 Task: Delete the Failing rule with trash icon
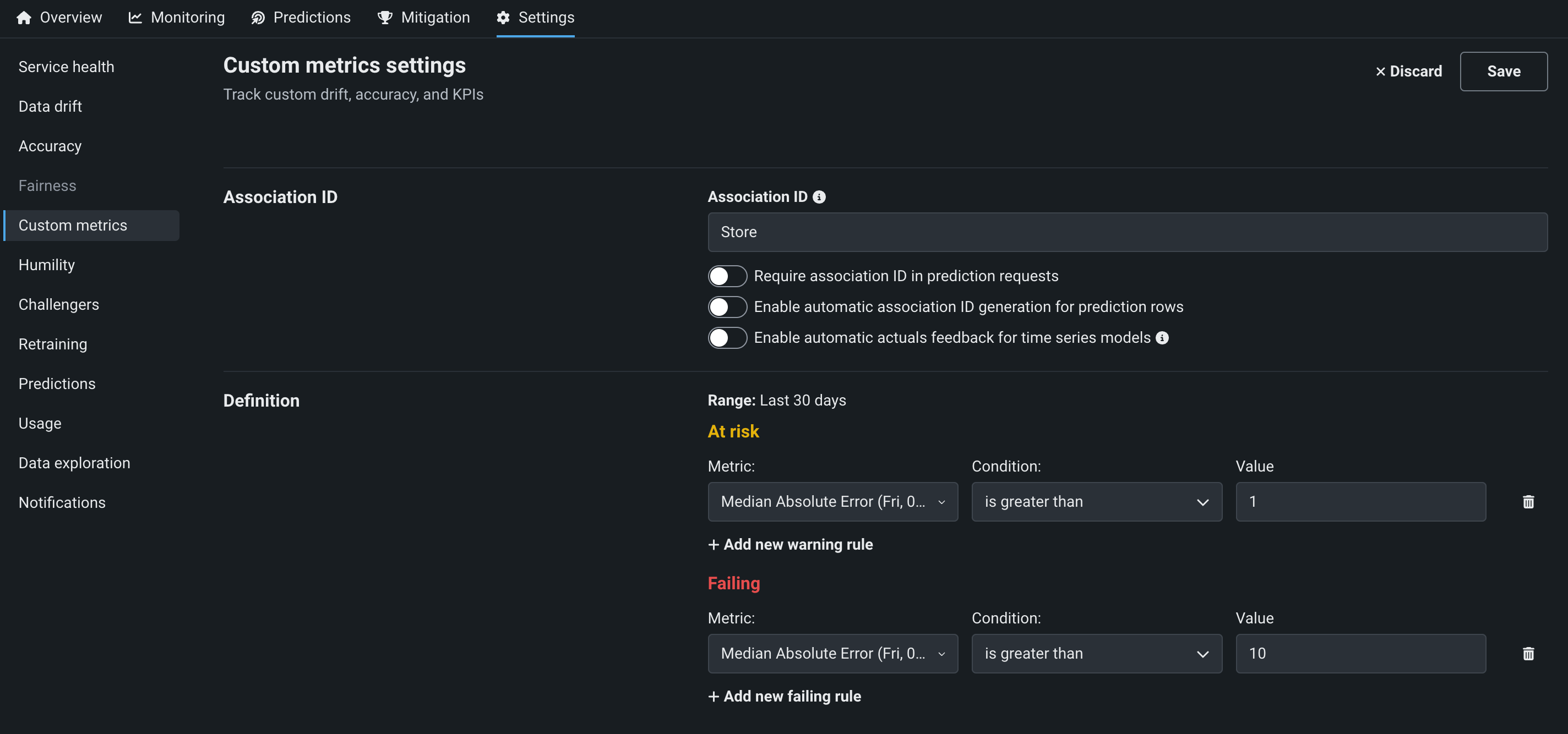pos(1528,654)
